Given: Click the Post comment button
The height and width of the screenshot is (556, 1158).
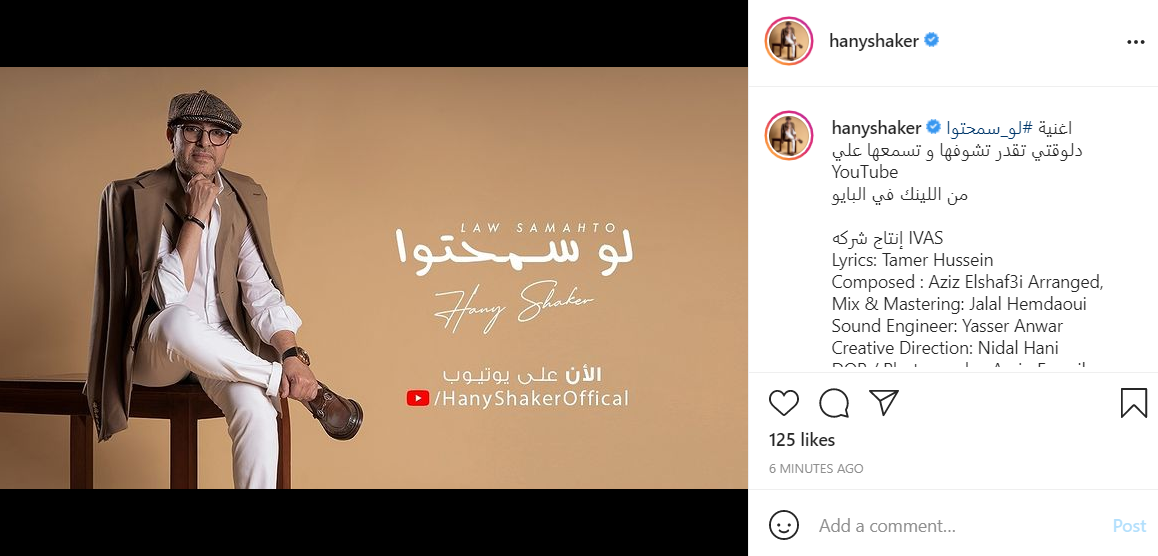Looking at the screenshot, I should coord(1129,526).
